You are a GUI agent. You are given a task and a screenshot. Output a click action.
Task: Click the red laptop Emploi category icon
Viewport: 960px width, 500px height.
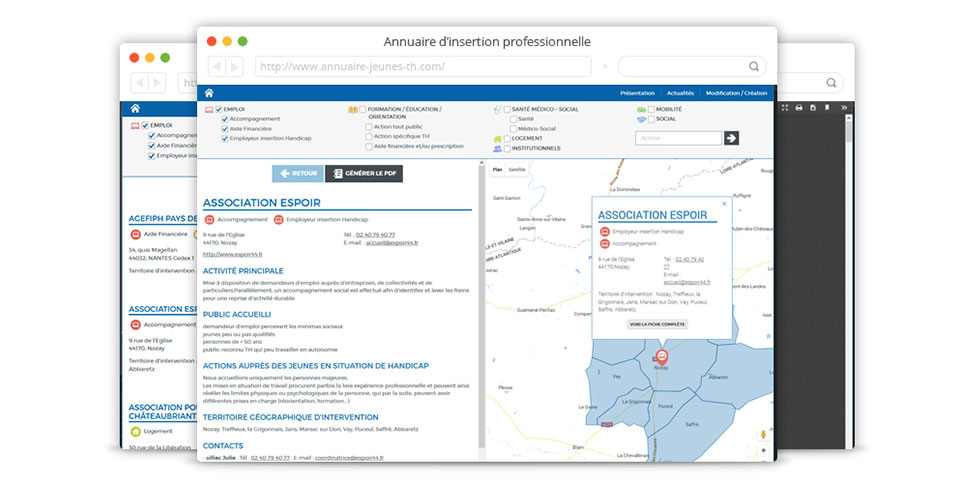pyautogui.click(x=209, y=110)
